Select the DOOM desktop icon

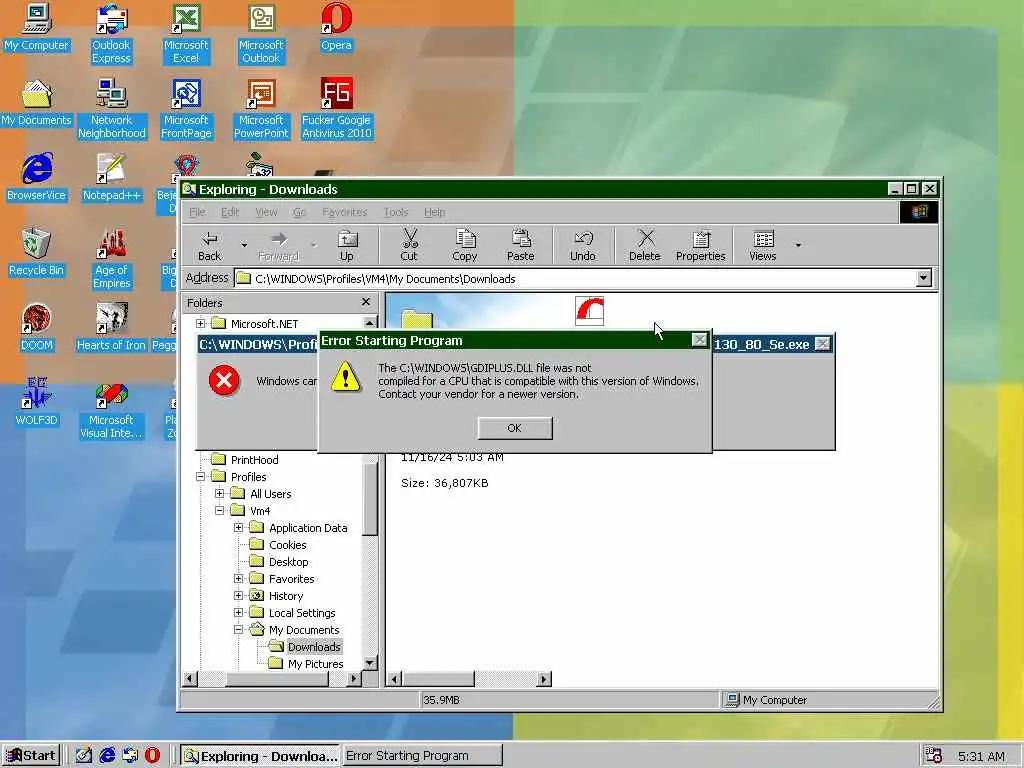[x=37, y=328]
